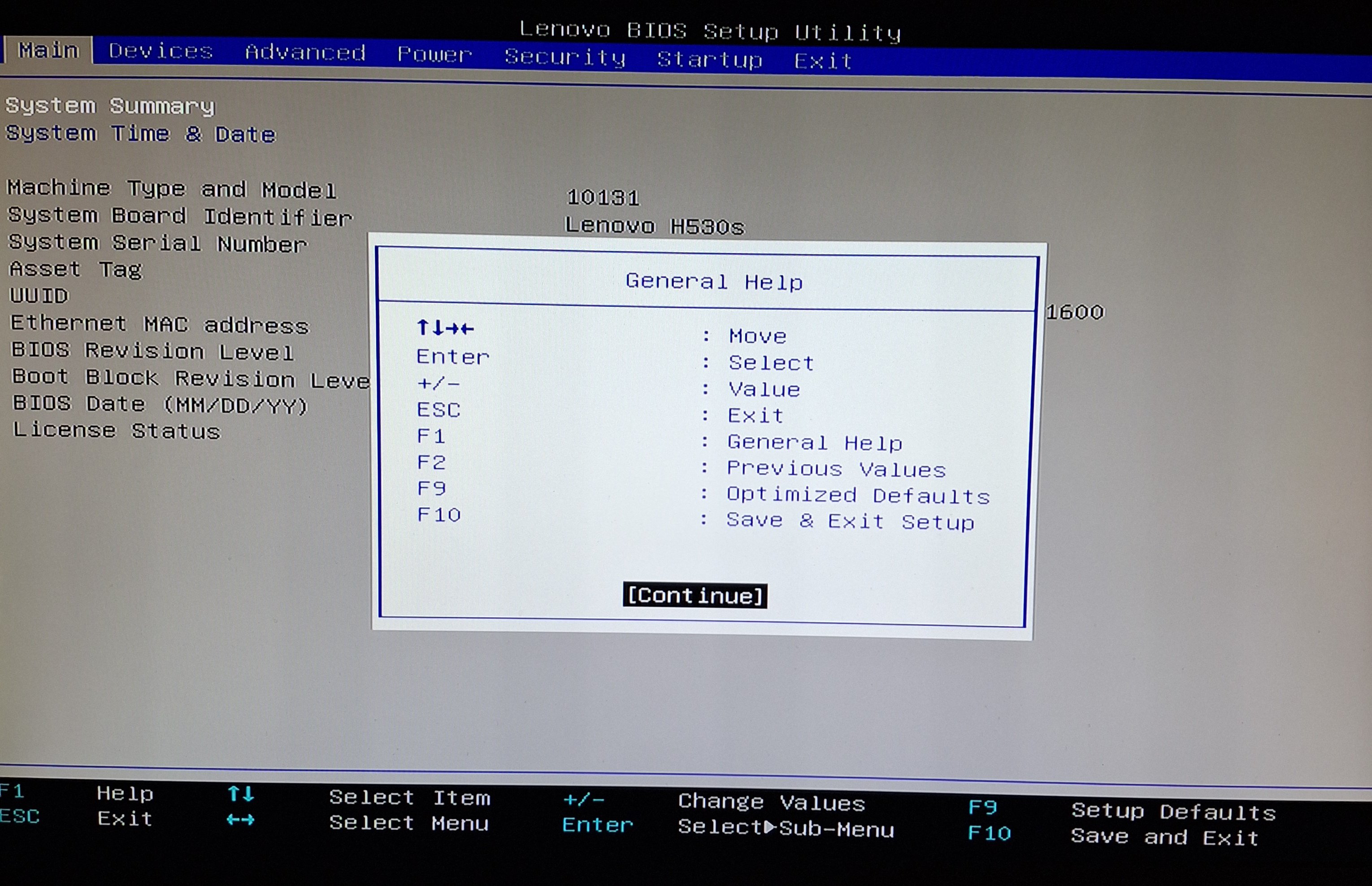
Task: Select the Main tab
Action: click(48, 51)
